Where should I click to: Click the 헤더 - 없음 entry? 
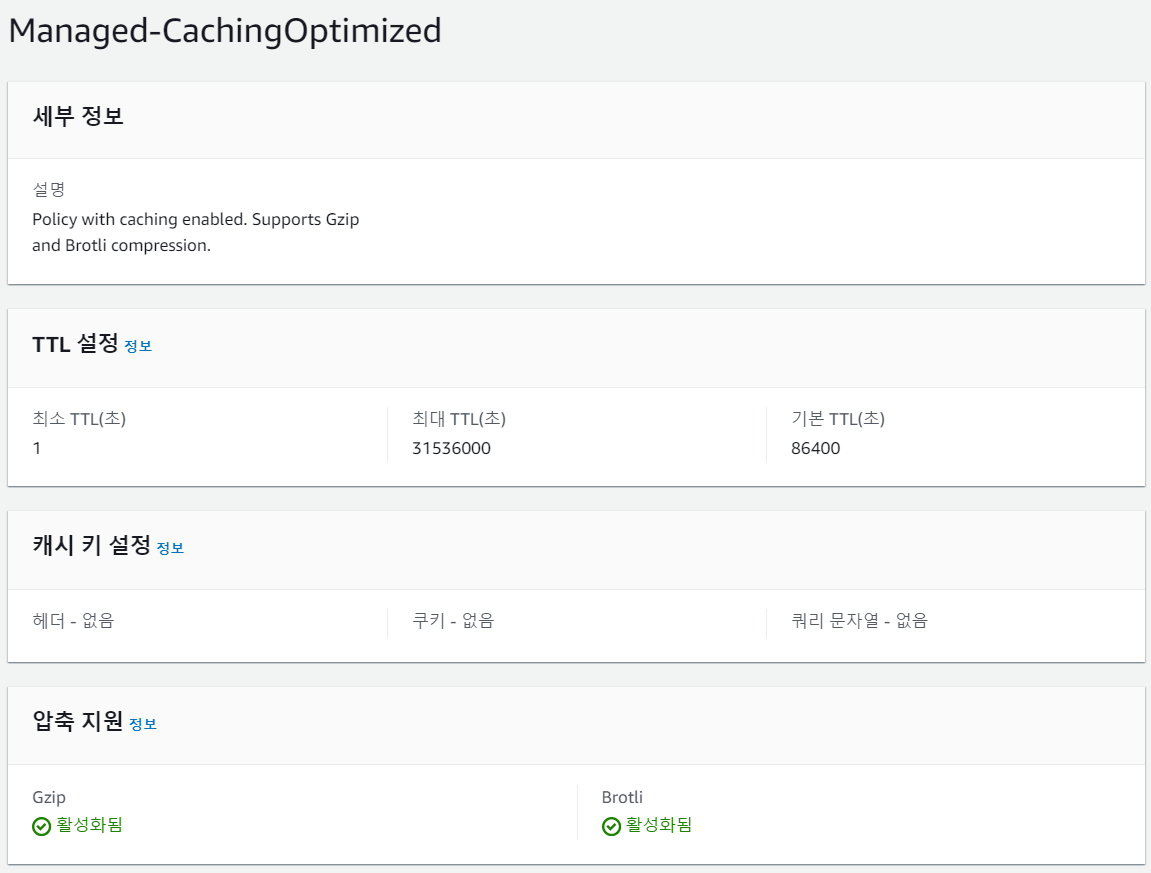(73, 621)
